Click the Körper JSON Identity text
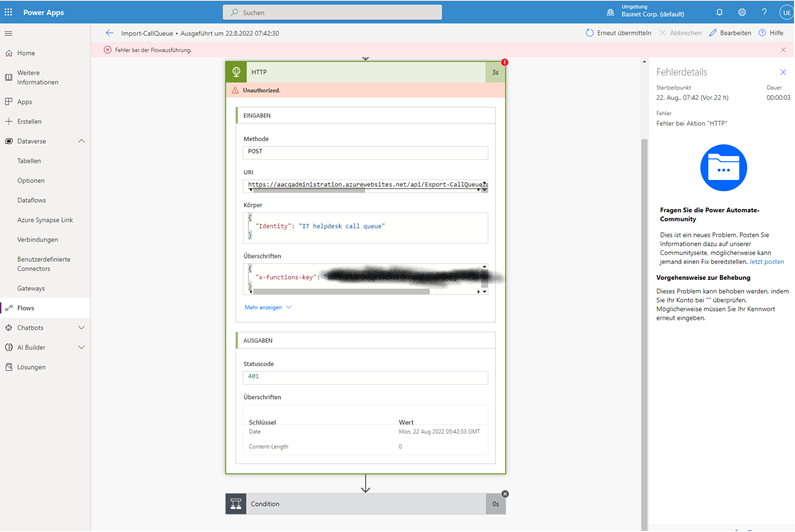 click(x=320, y=226)
